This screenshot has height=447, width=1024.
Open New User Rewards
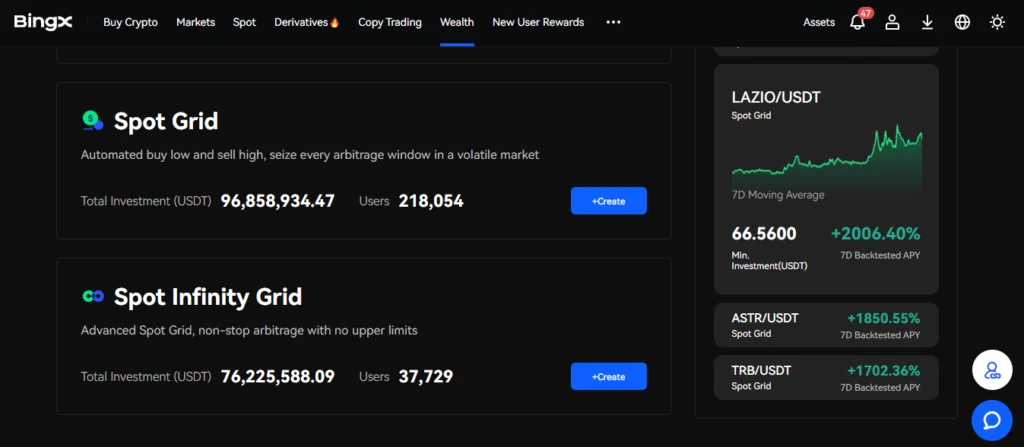click(538, 22)
